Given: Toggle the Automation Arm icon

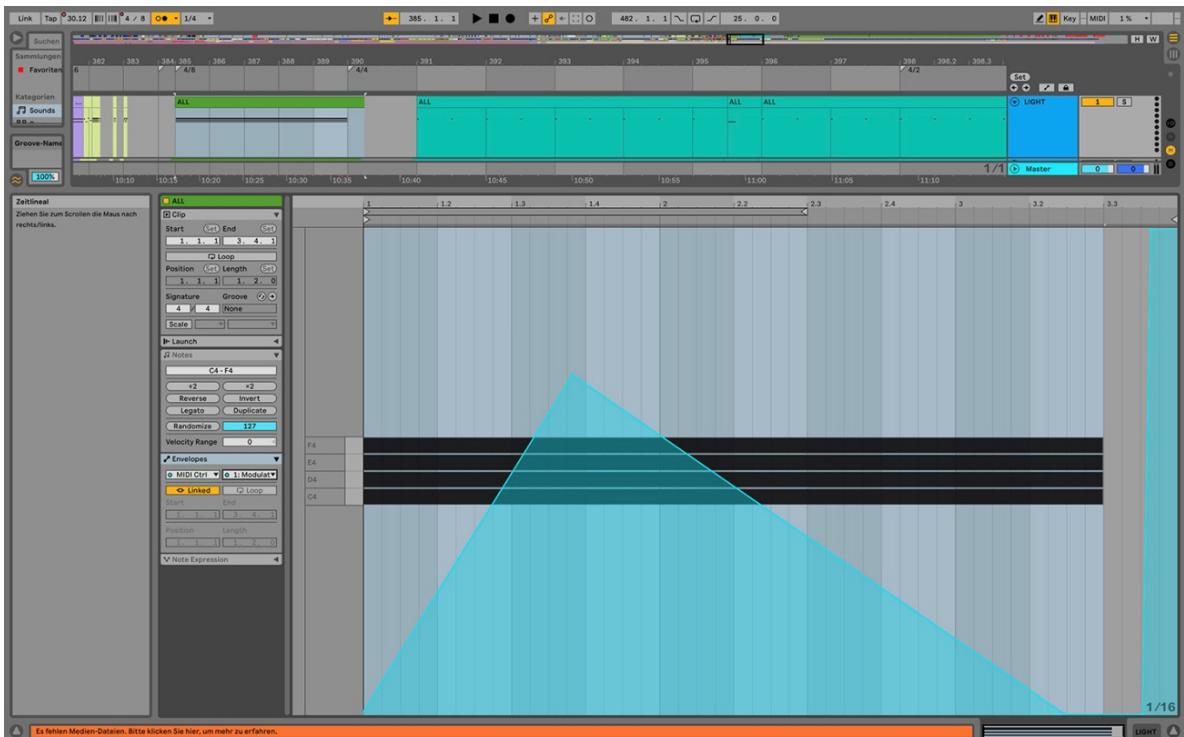Looking at the screenshot, I should (549, 18).
